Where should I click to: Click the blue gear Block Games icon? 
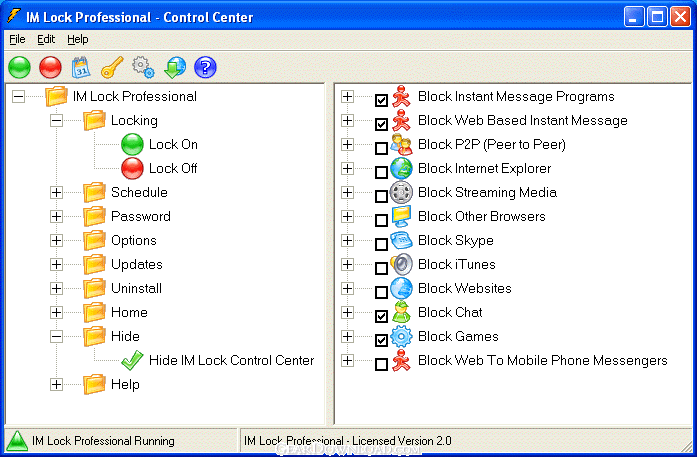point(401,337)
